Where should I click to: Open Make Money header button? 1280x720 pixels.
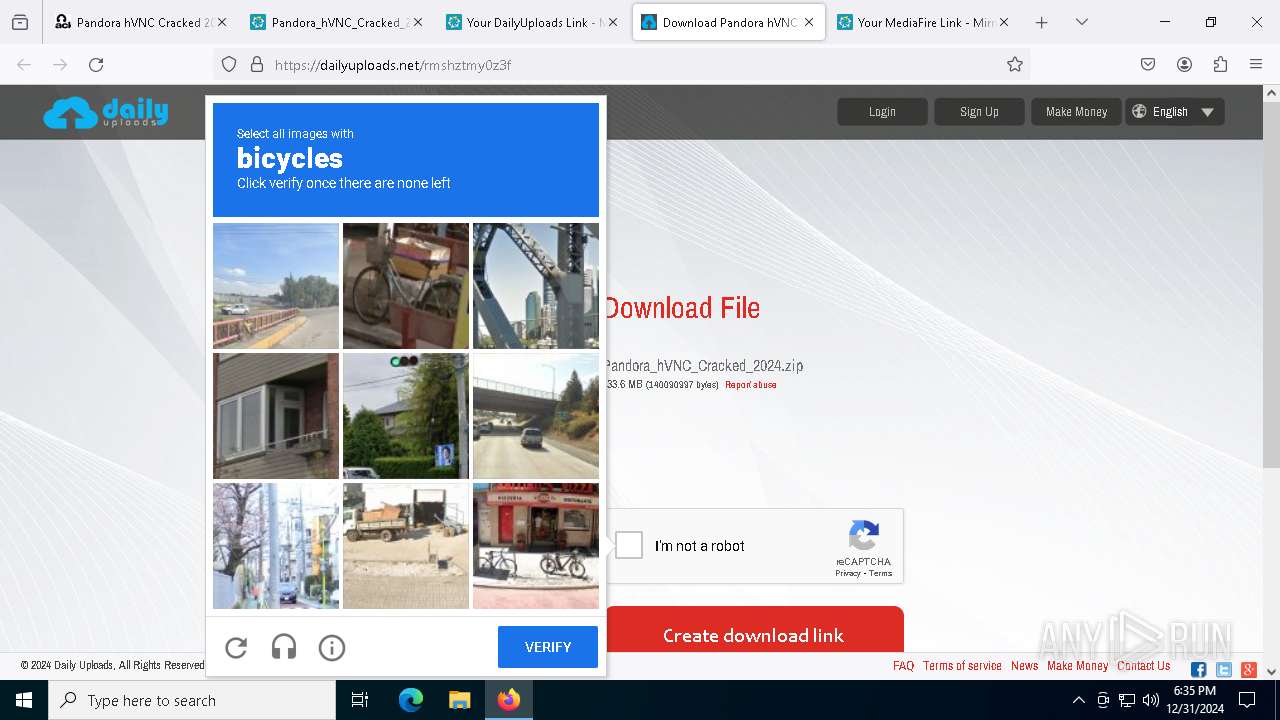pos(1076,112)
